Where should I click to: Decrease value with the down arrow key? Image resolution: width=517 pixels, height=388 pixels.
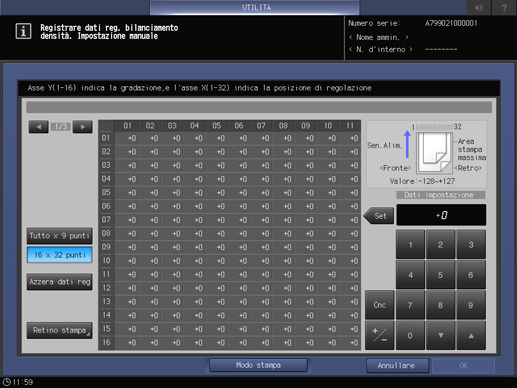(x=441, y=335)
